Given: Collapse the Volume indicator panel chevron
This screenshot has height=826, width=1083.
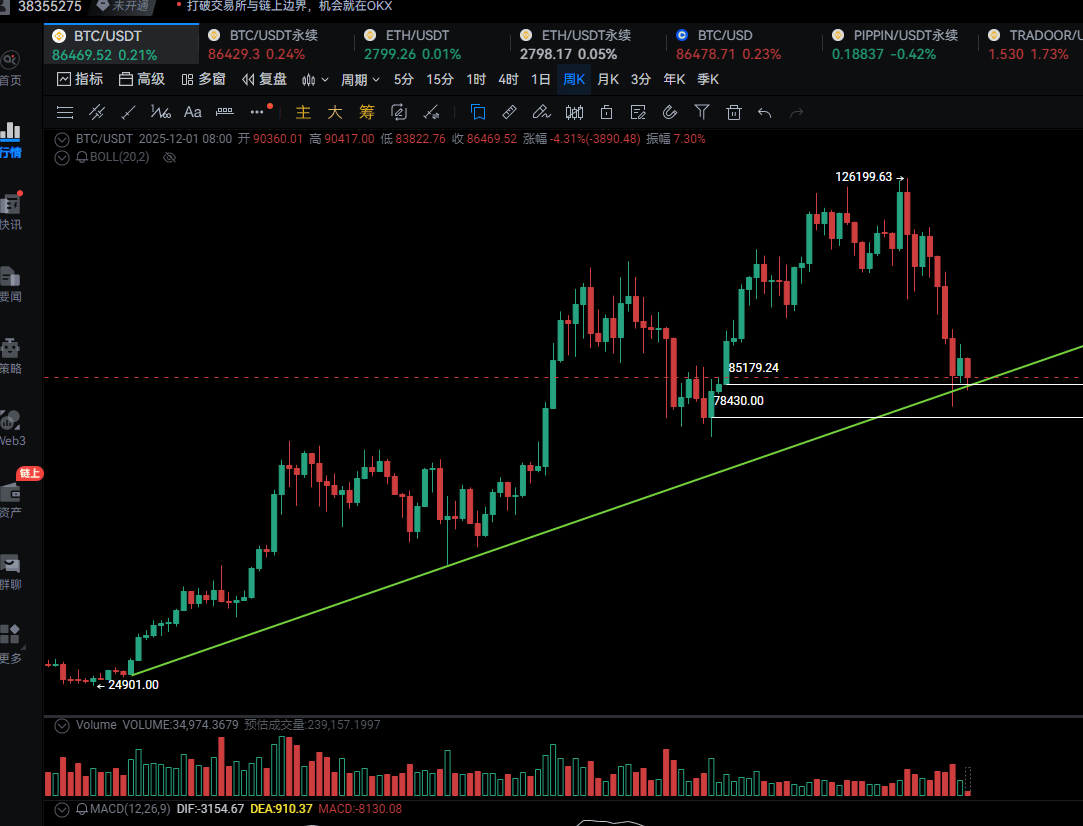Looking at the screenshot, I should click(x=62, y=724).
